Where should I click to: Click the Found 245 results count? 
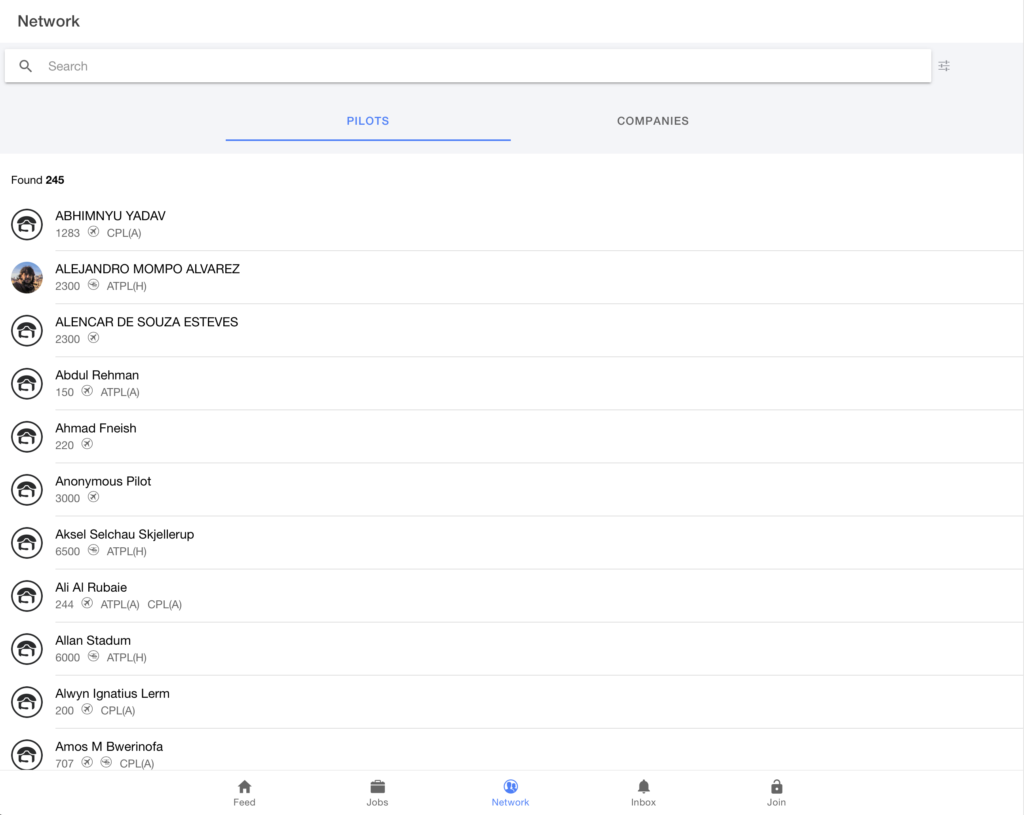coord(37,180)
